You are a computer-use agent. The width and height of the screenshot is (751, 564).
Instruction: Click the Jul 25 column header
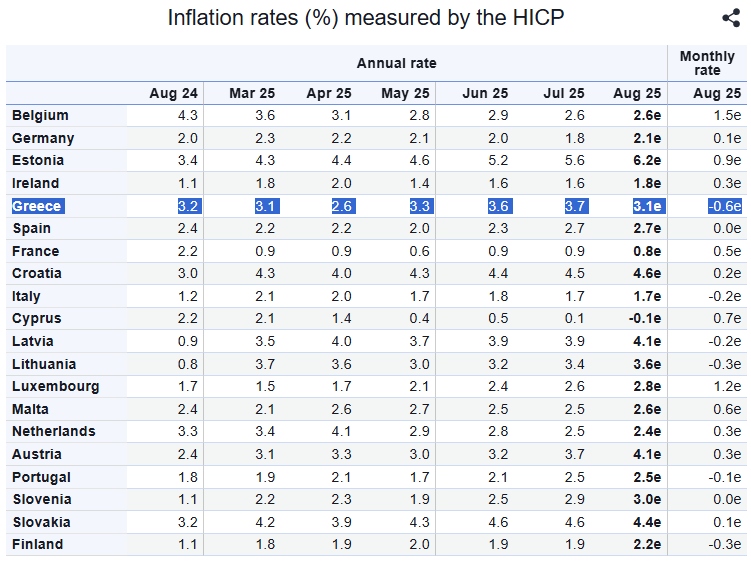[564, 93]
